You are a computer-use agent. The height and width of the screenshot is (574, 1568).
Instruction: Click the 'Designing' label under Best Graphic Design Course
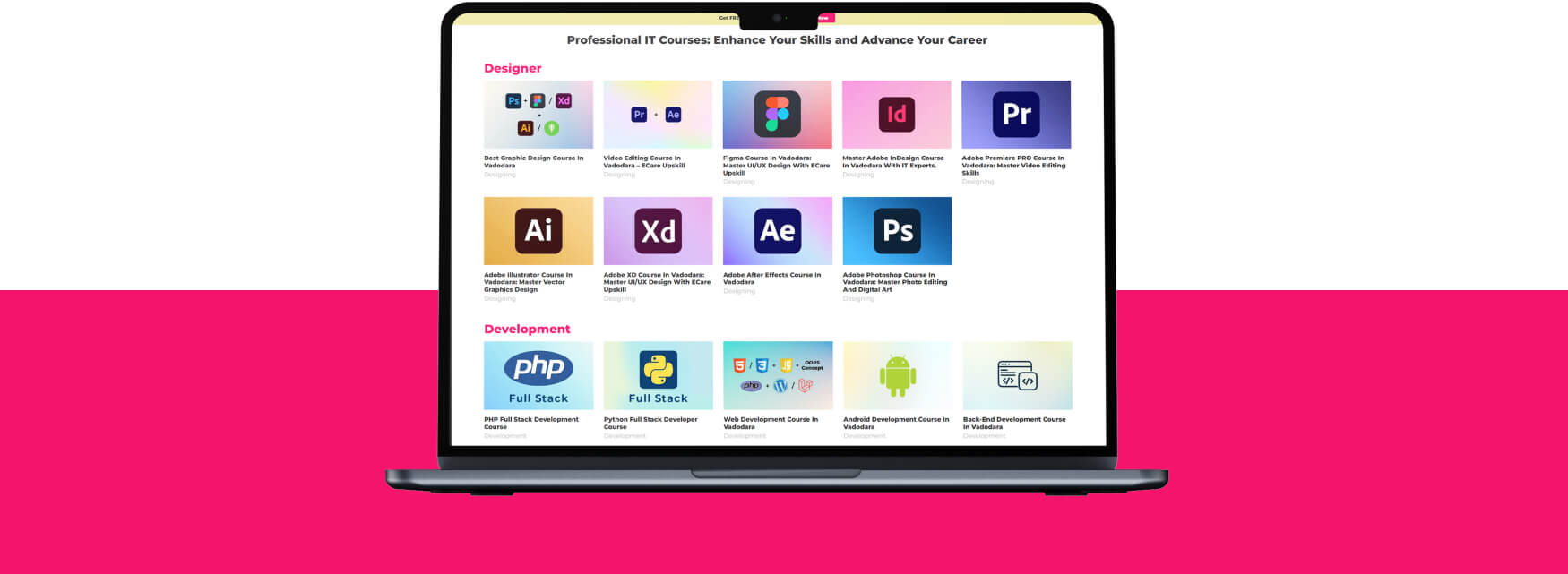(500, 175)
